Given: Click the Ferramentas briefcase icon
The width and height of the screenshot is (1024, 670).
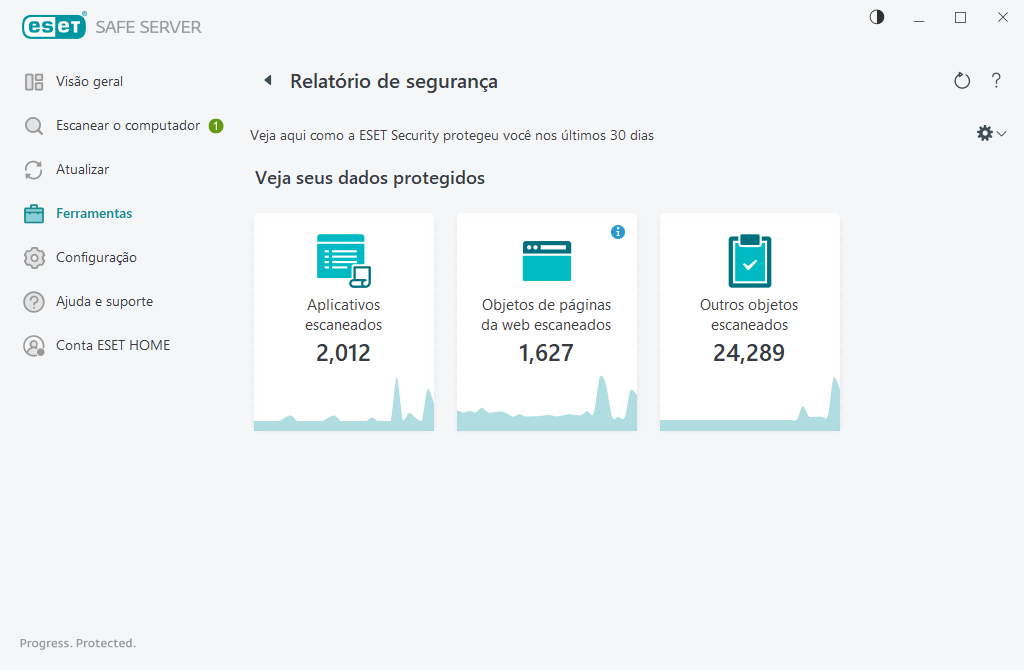Looking at the screenshot, I should point(34,214).
